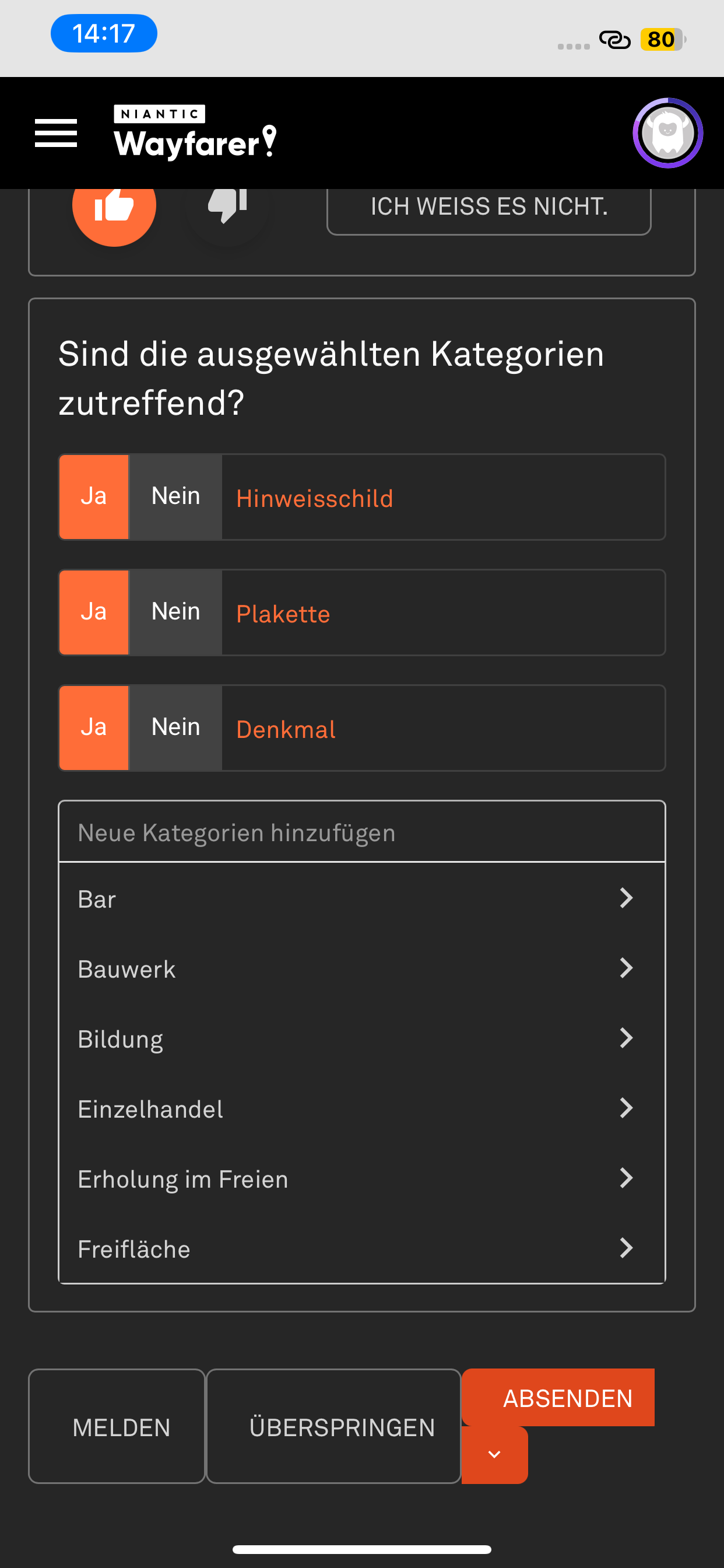Image resolution: width=724 pixels, height=1568 pixels.
Task: Open dropdown arrow under Absenden
Action: (494, 1455)
